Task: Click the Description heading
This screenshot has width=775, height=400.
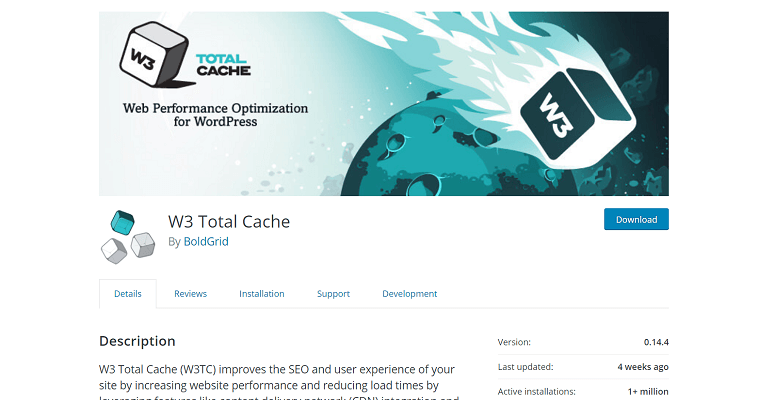Action: [x=137, y=341]
